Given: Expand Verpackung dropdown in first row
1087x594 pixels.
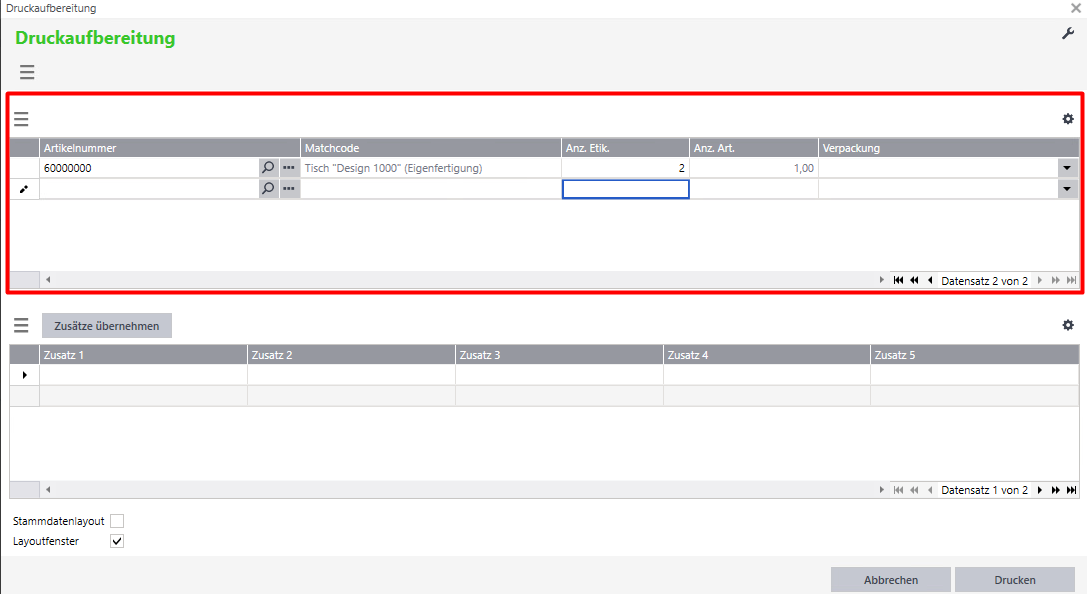Looking at the screenshot, I should (1067, 168).
